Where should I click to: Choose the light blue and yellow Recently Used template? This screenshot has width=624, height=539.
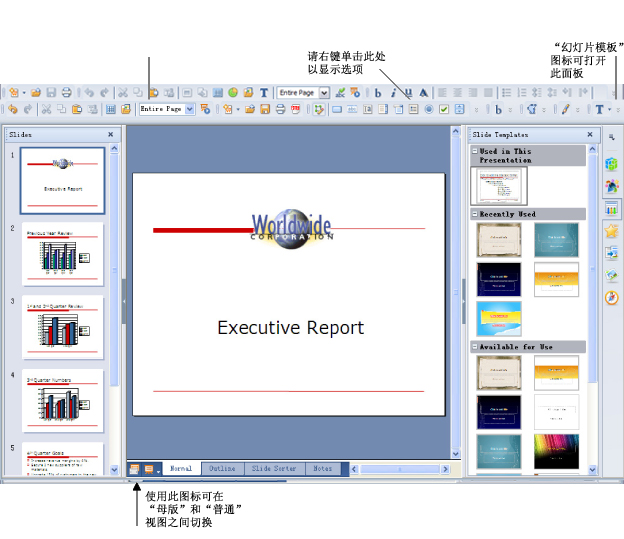(499, 318)
